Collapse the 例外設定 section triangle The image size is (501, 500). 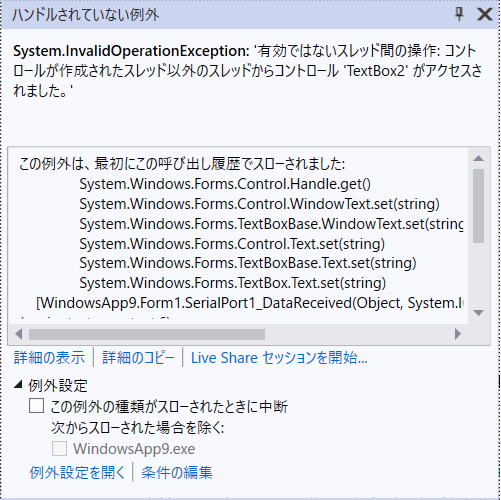18,385
